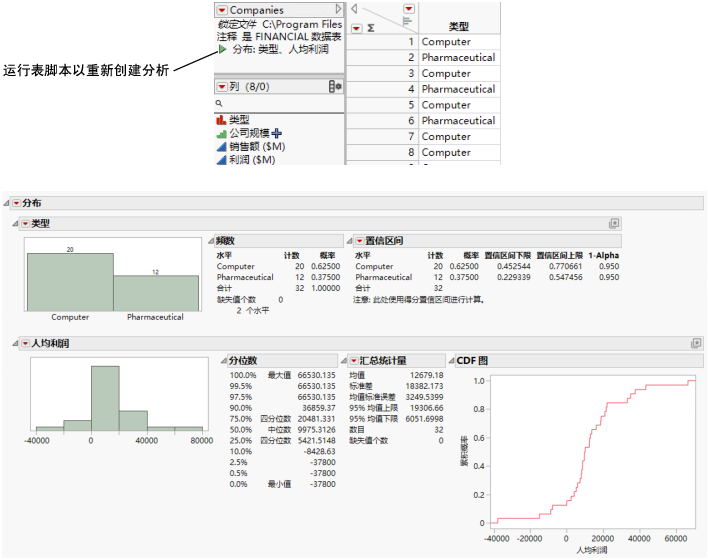
Task: Click the Computer cell in row 3
Action: 459,73
